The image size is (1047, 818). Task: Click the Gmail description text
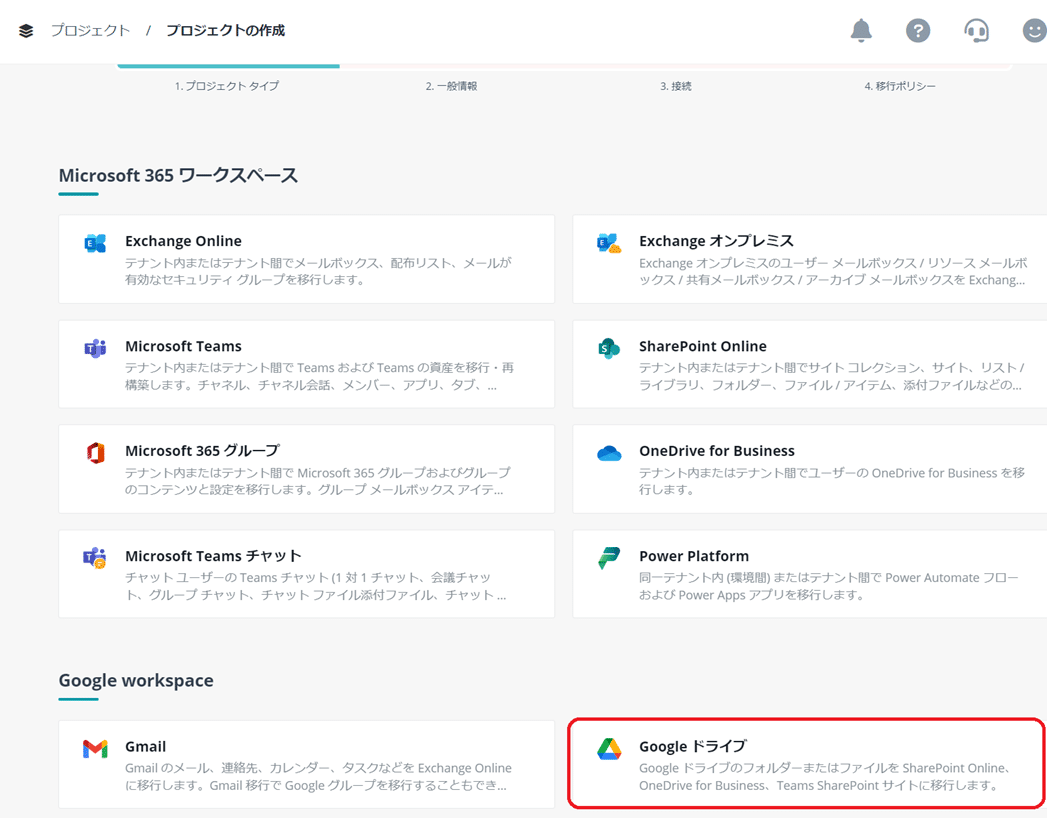click(x=319, y=777)
